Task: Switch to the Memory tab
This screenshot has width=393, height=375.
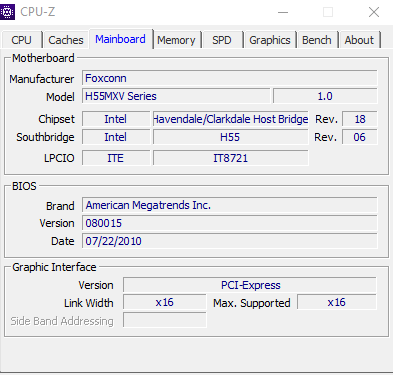Action: [176, 40]
